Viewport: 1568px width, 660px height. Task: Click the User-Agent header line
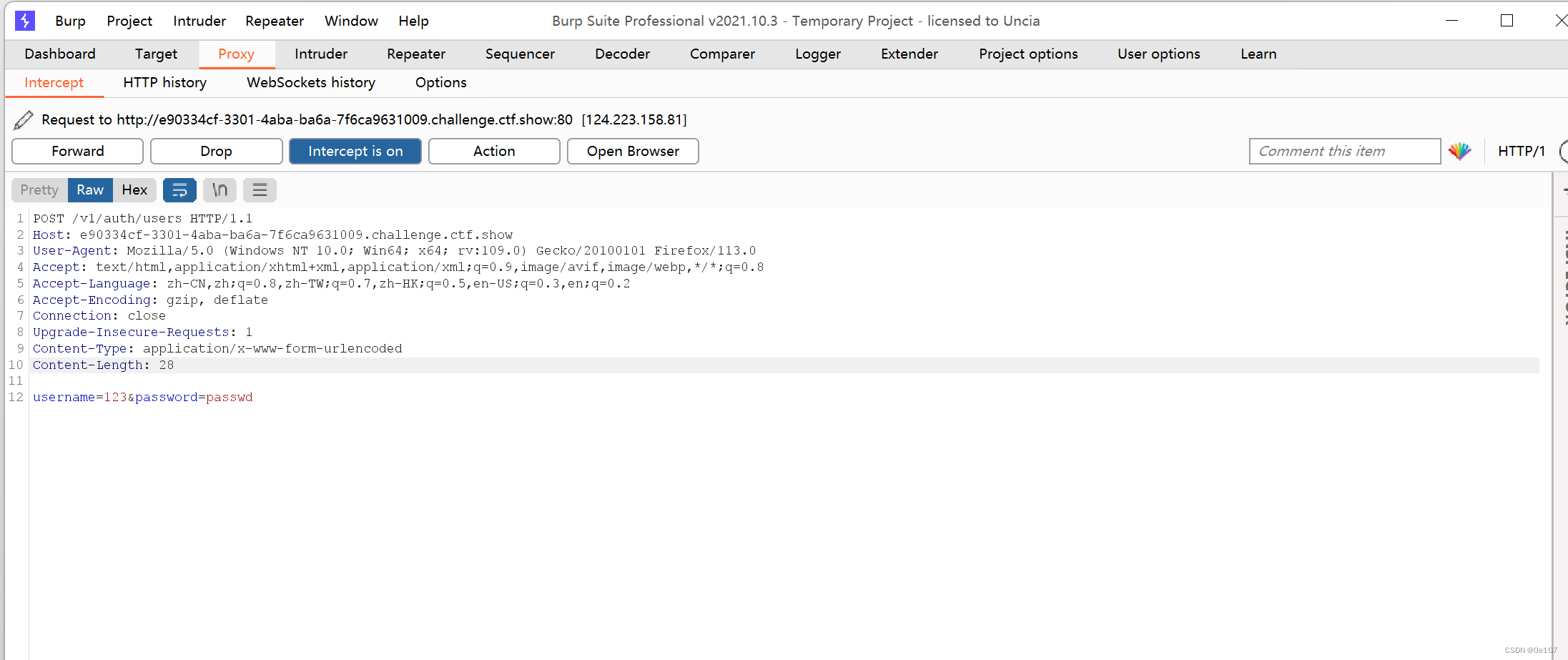click(394, 251)
